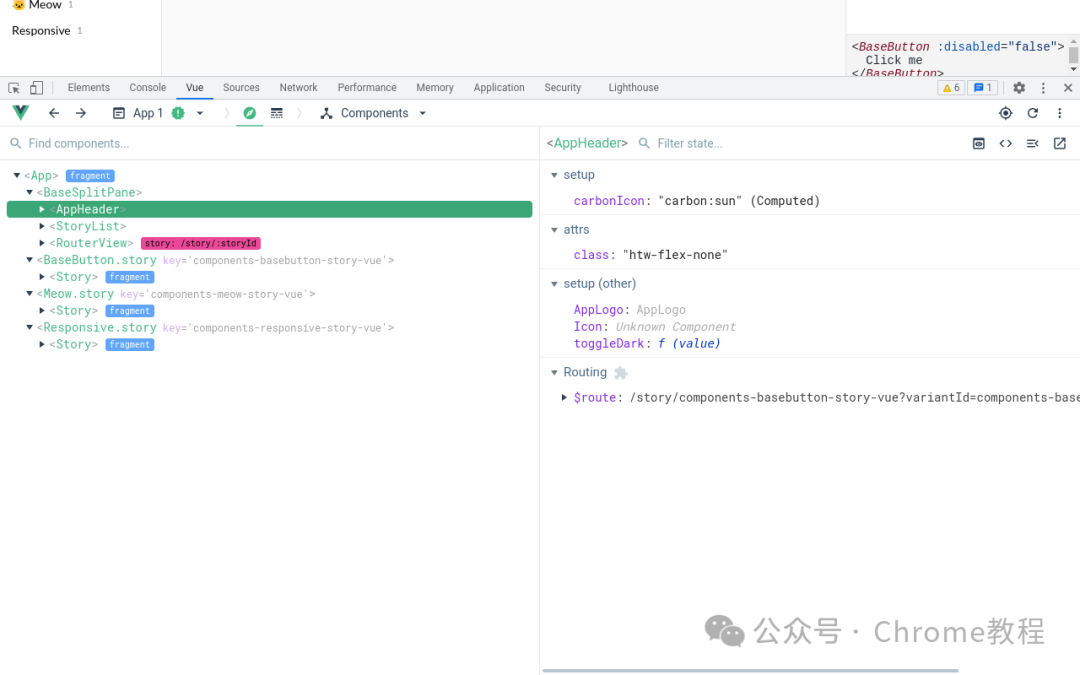The image size is (1080, 675).
Task: Select the AppHeader component row
Action: pyautogui.click(x=269, y=209)
